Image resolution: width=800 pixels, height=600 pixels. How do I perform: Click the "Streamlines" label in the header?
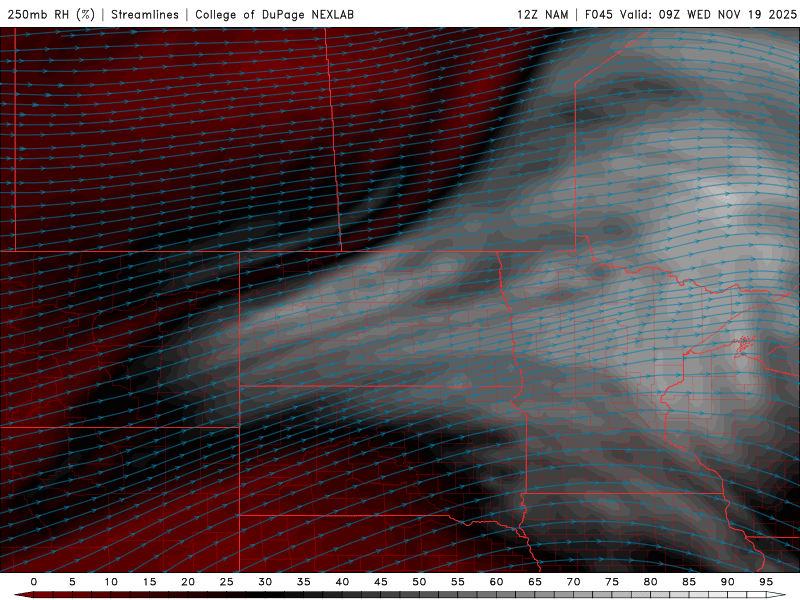point(145,14)
